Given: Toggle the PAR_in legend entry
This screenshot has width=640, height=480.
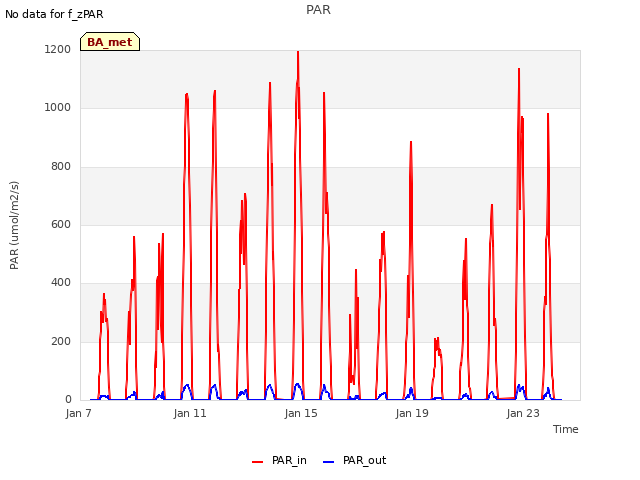Looking at the screenshot, I should tap(280, 461).
